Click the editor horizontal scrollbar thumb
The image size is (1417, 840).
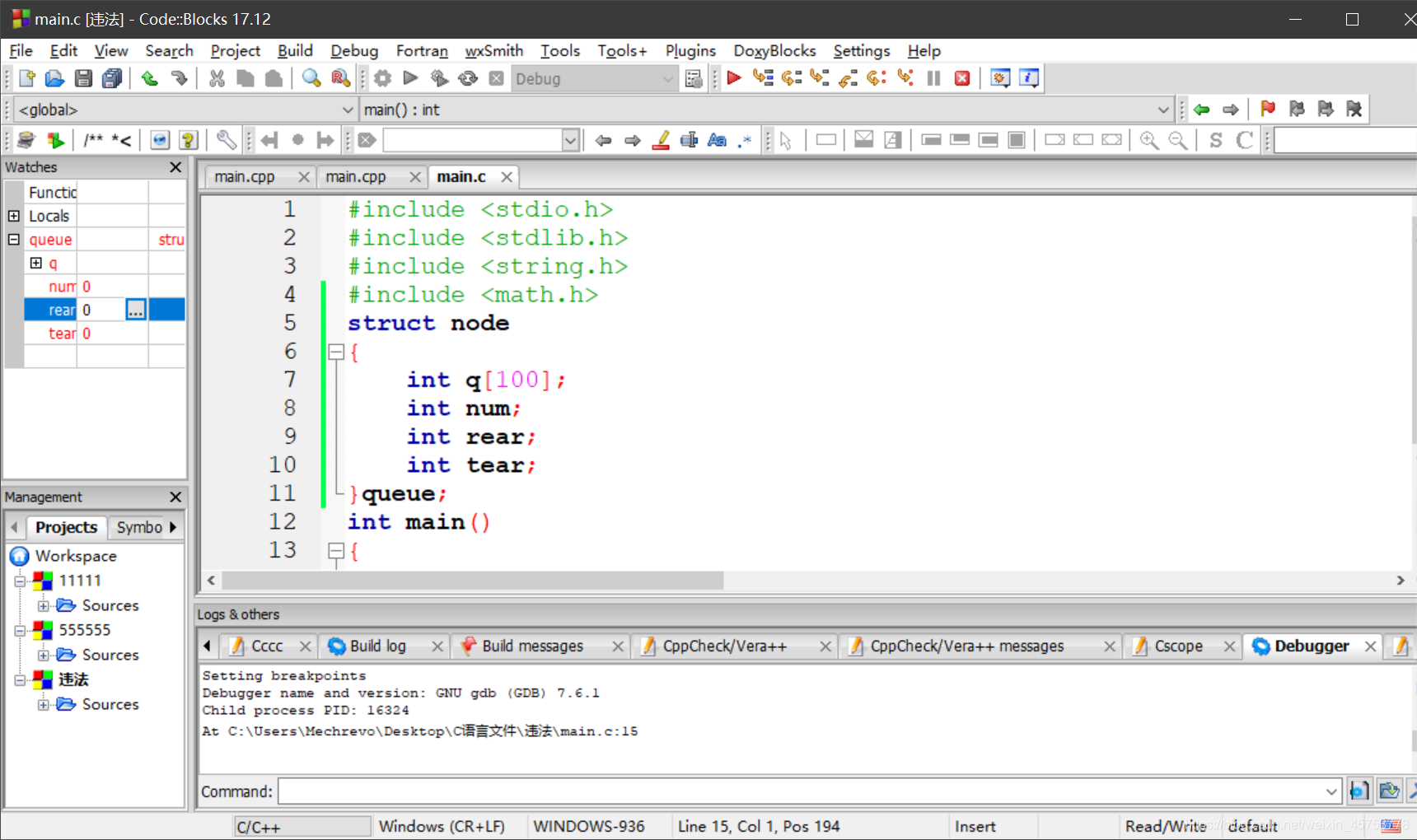[473, 581]
